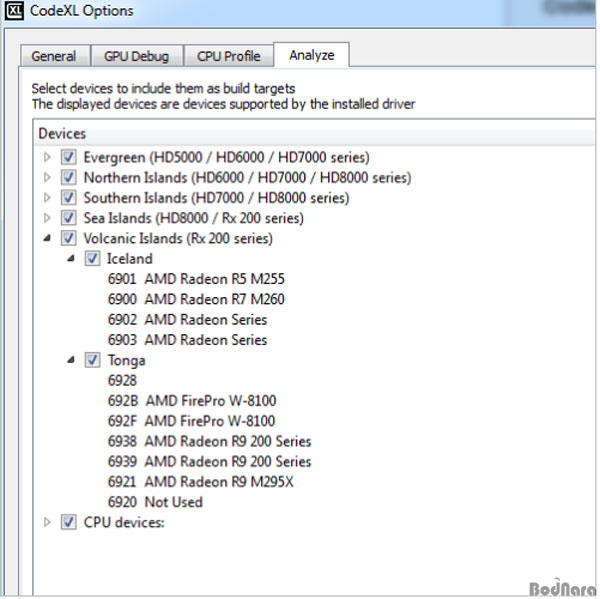The image size is (600, 599).
Task: Click the Southern Islands series label
Action: 217,198
